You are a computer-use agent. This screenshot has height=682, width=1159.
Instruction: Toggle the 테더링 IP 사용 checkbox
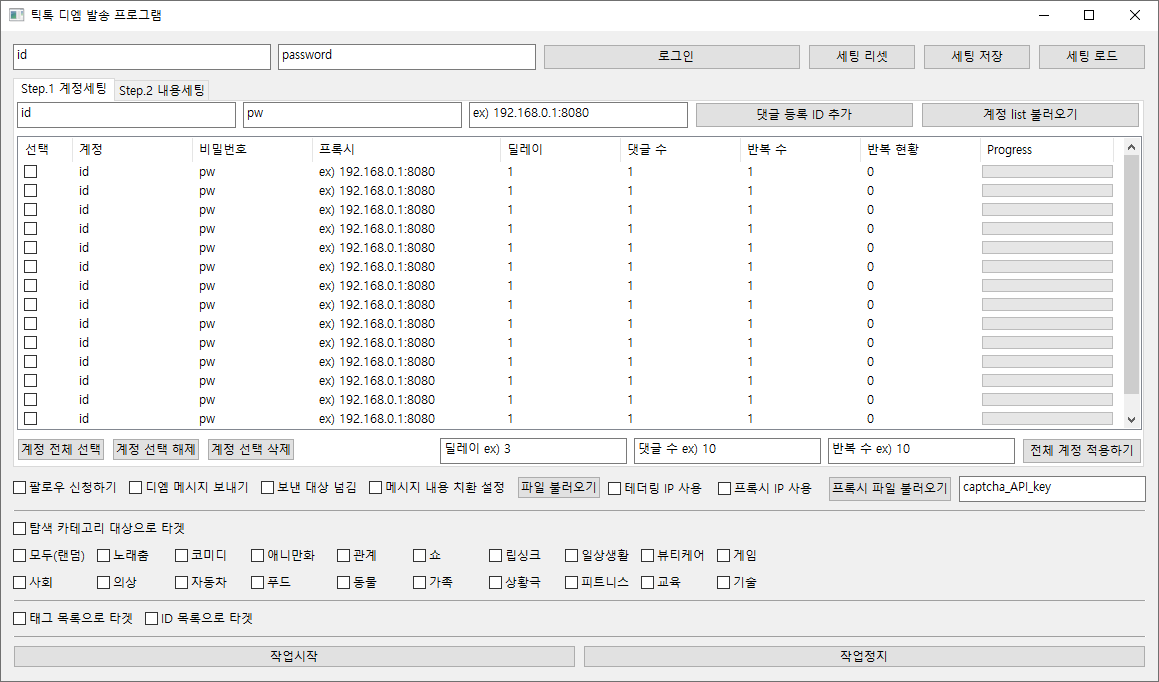pyautogui.click(x=614, y=488)
